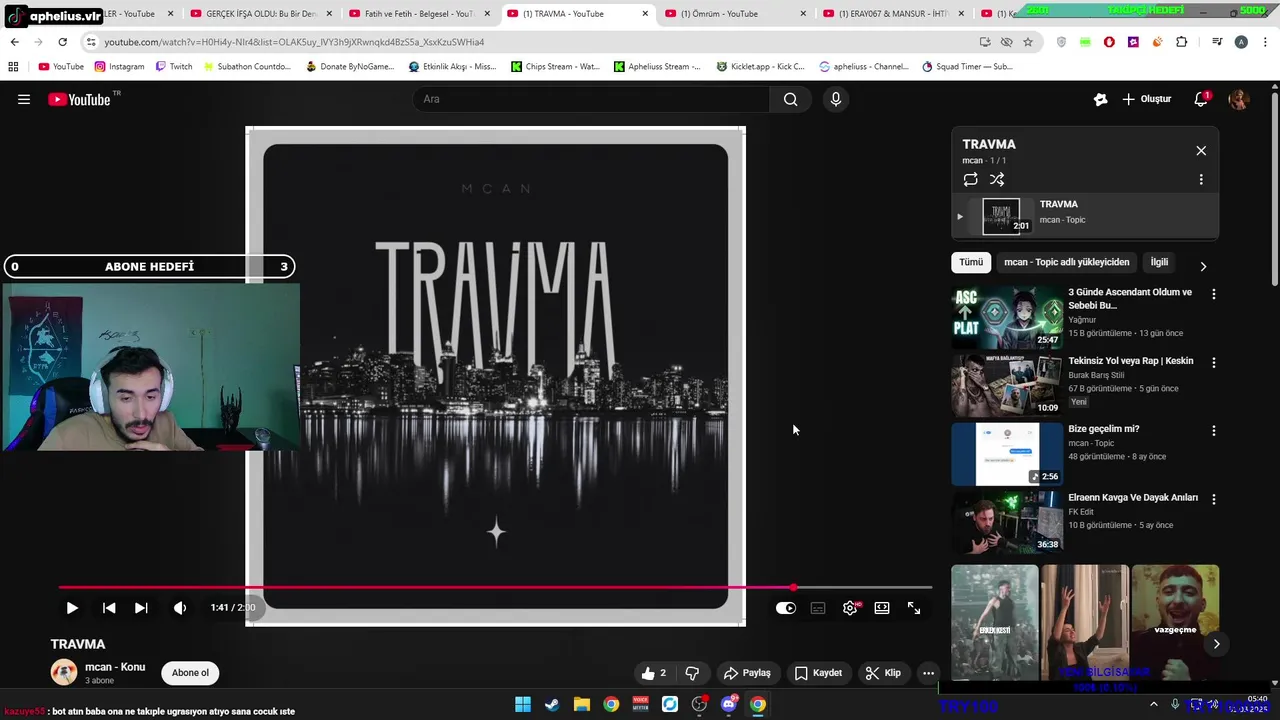Open Windows Start menu
This screenshot has height=720, width=1280.
(523, 704)
